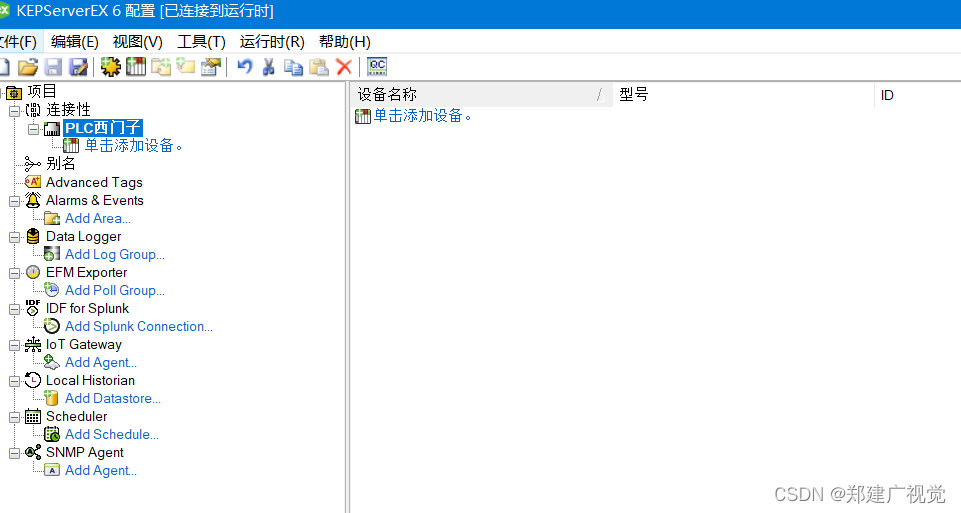Viewport: 961px width, 513px height.
Task: Click the New Device toolbar icon
Action: pyautogui.click(x=135, y=67)
